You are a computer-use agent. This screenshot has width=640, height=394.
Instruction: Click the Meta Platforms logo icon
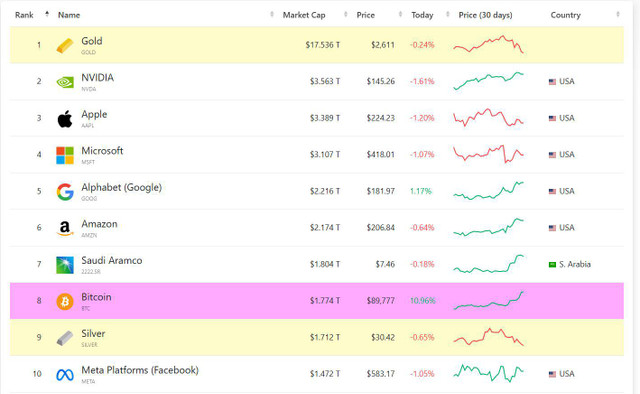point(65,374)
